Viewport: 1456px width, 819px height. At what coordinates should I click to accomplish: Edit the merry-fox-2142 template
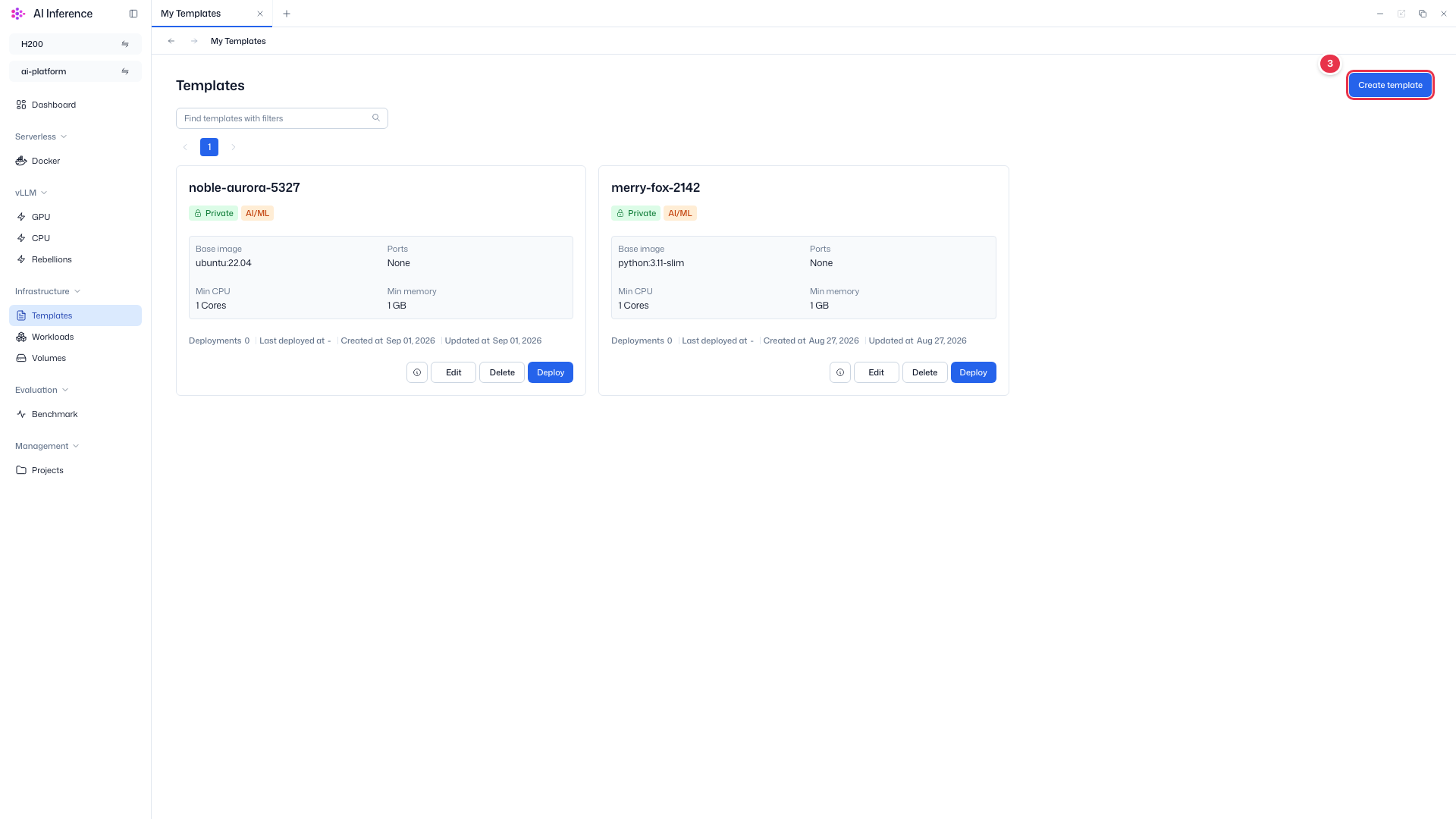point(877,372)
